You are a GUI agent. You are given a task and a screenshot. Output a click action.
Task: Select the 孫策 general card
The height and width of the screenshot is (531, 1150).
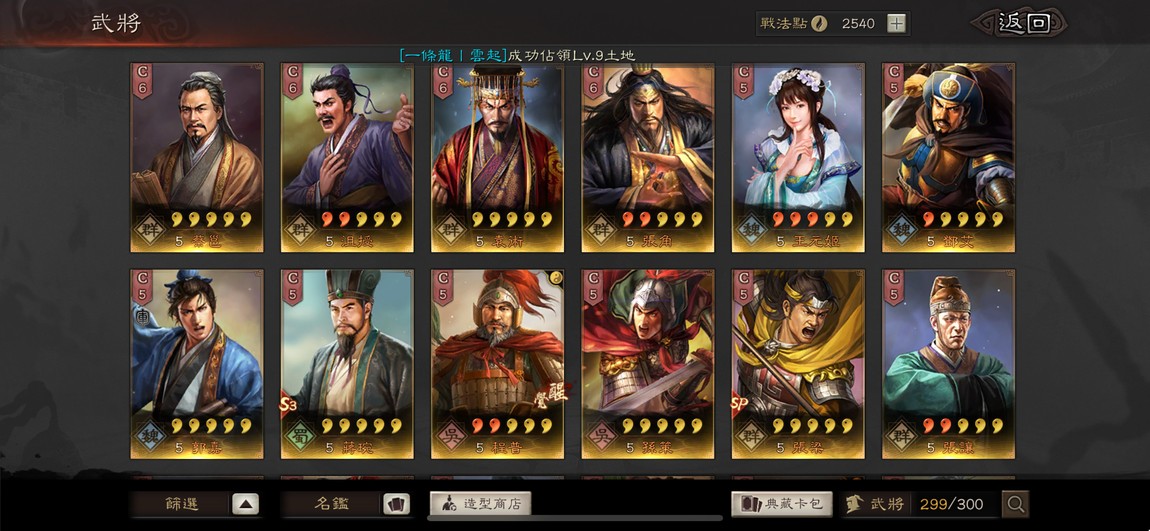648,364
